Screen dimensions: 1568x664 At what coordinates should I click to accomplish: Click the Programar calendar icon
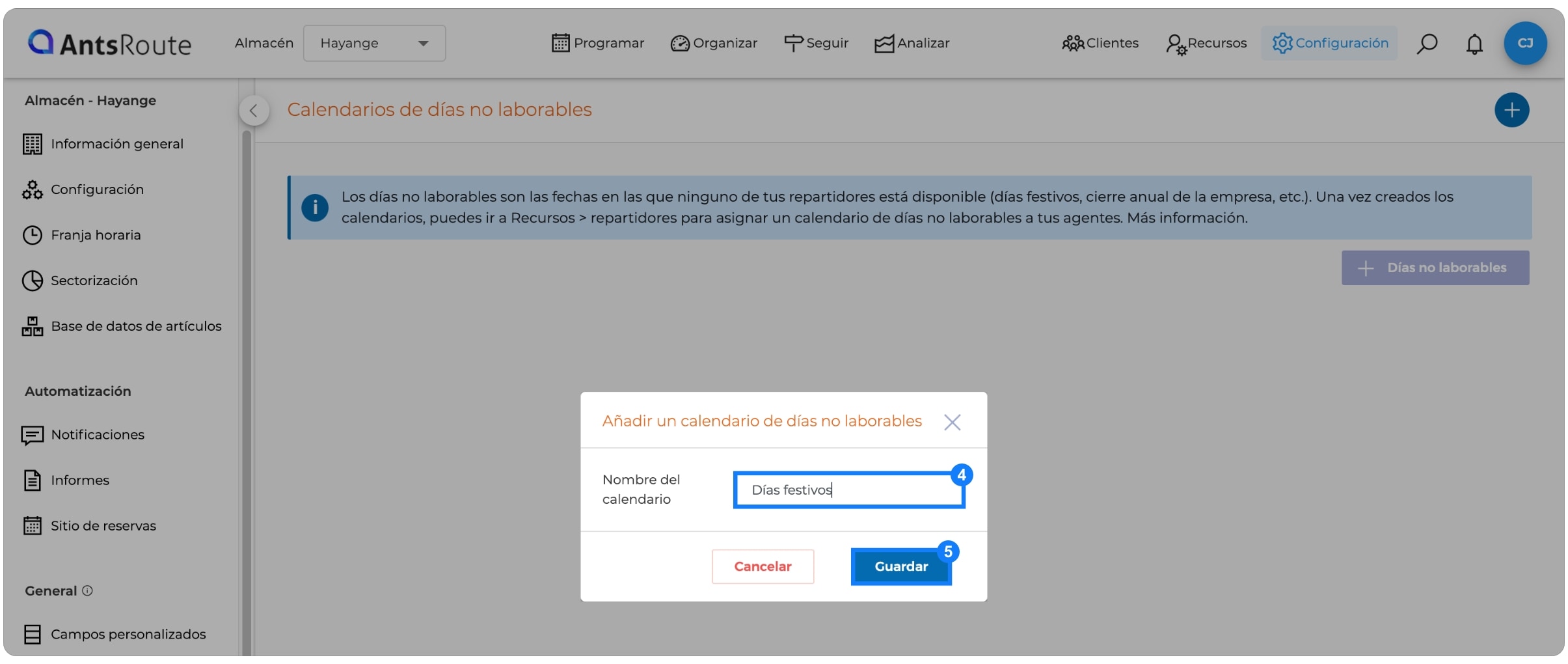(560, 43)
